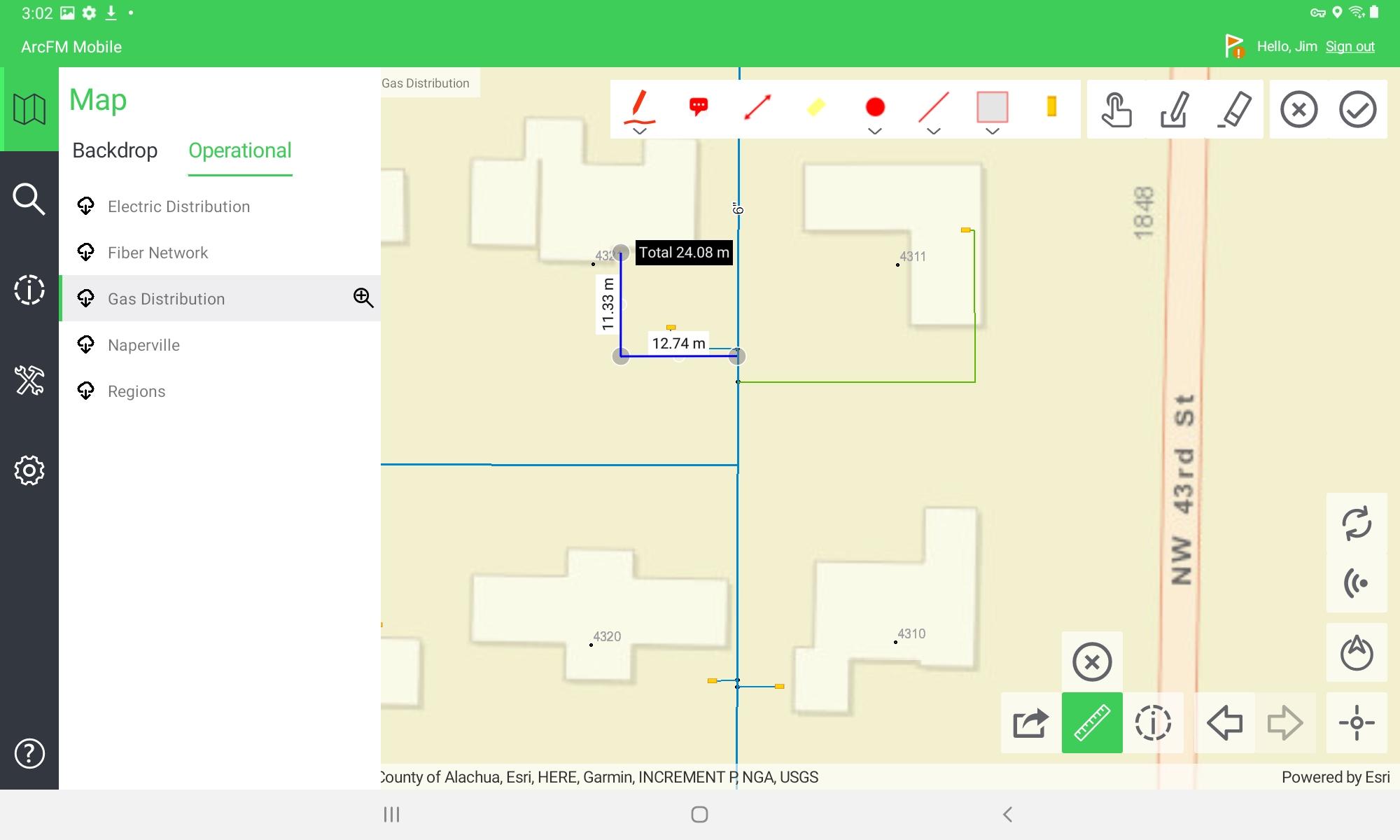Open the Help question mark icon
Viewport: 1400px width, 840px height.
[x=29, y=754]
